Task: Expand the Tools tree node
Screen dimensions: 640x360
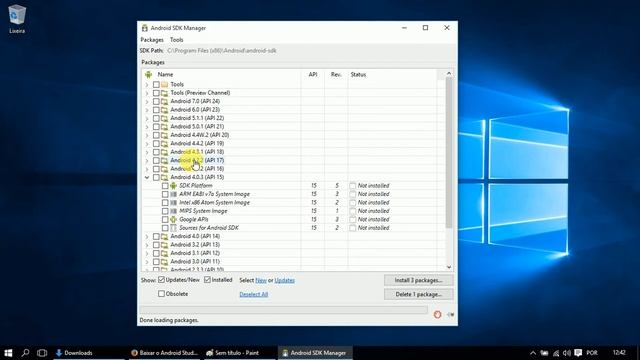Action: 147,84
